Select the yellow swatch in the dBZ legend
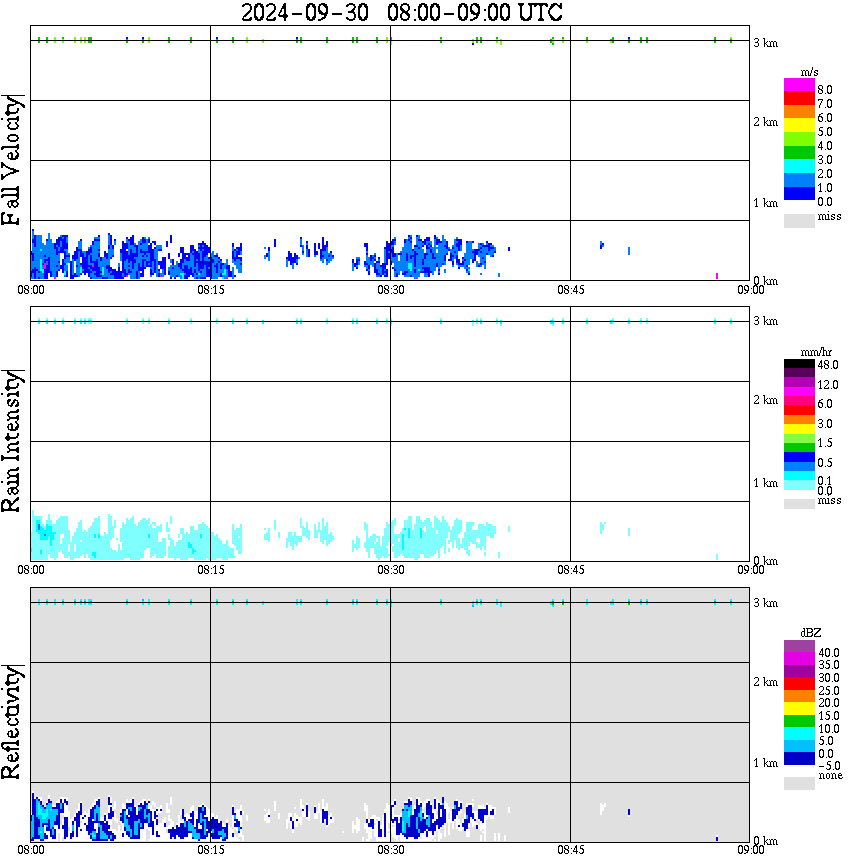The image size is (850, 868). tap(799, 709)
